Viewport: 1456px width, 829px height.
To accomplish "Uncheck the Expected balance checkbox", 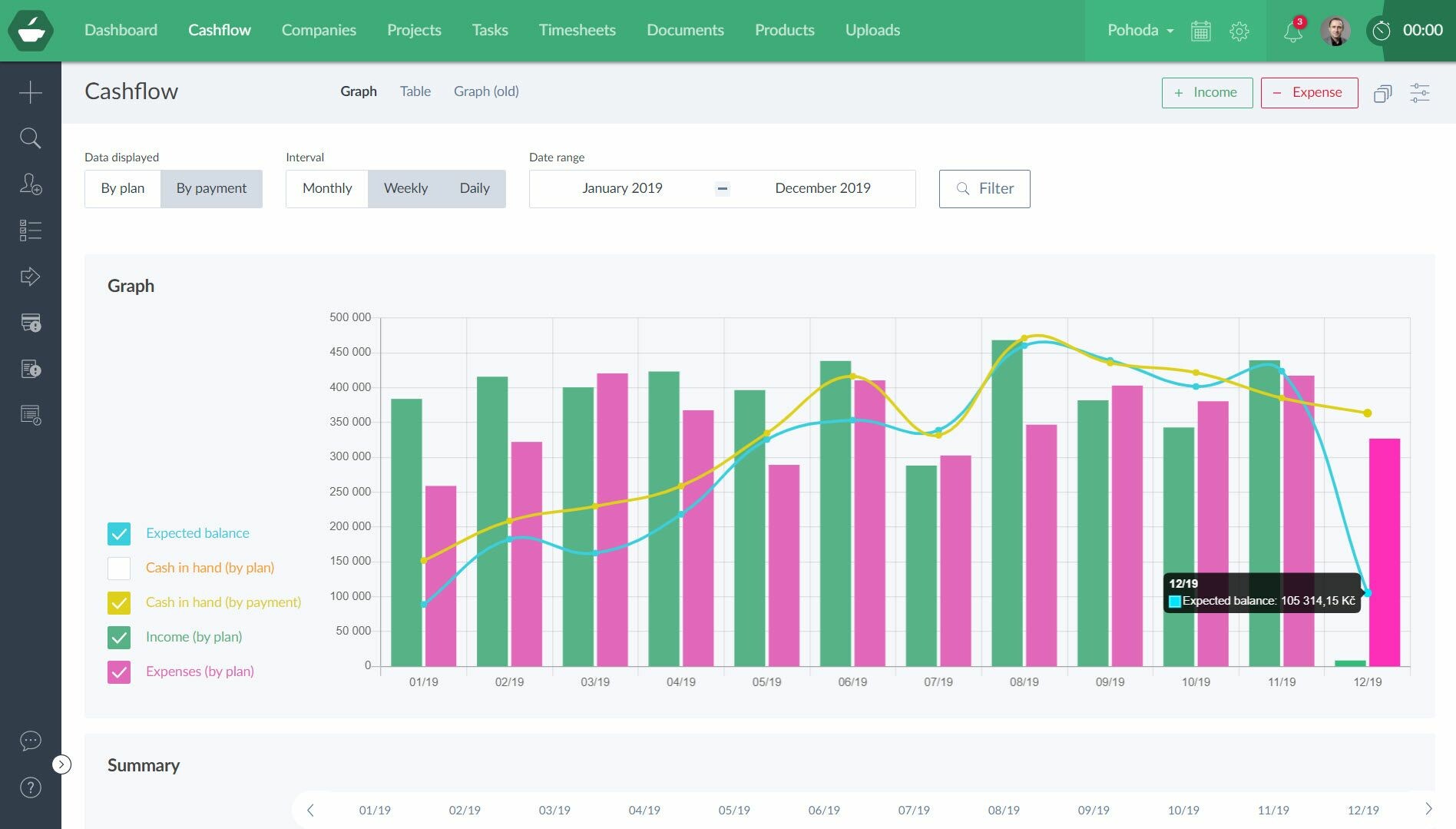I will (x=119, y=533).
